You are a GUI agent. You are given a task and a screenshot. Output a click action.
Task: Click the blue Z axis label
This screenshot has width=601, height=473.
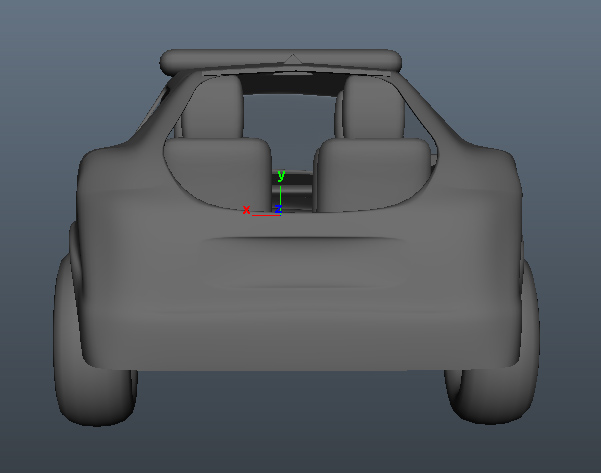pyautogui.click(x=278, y=209)
